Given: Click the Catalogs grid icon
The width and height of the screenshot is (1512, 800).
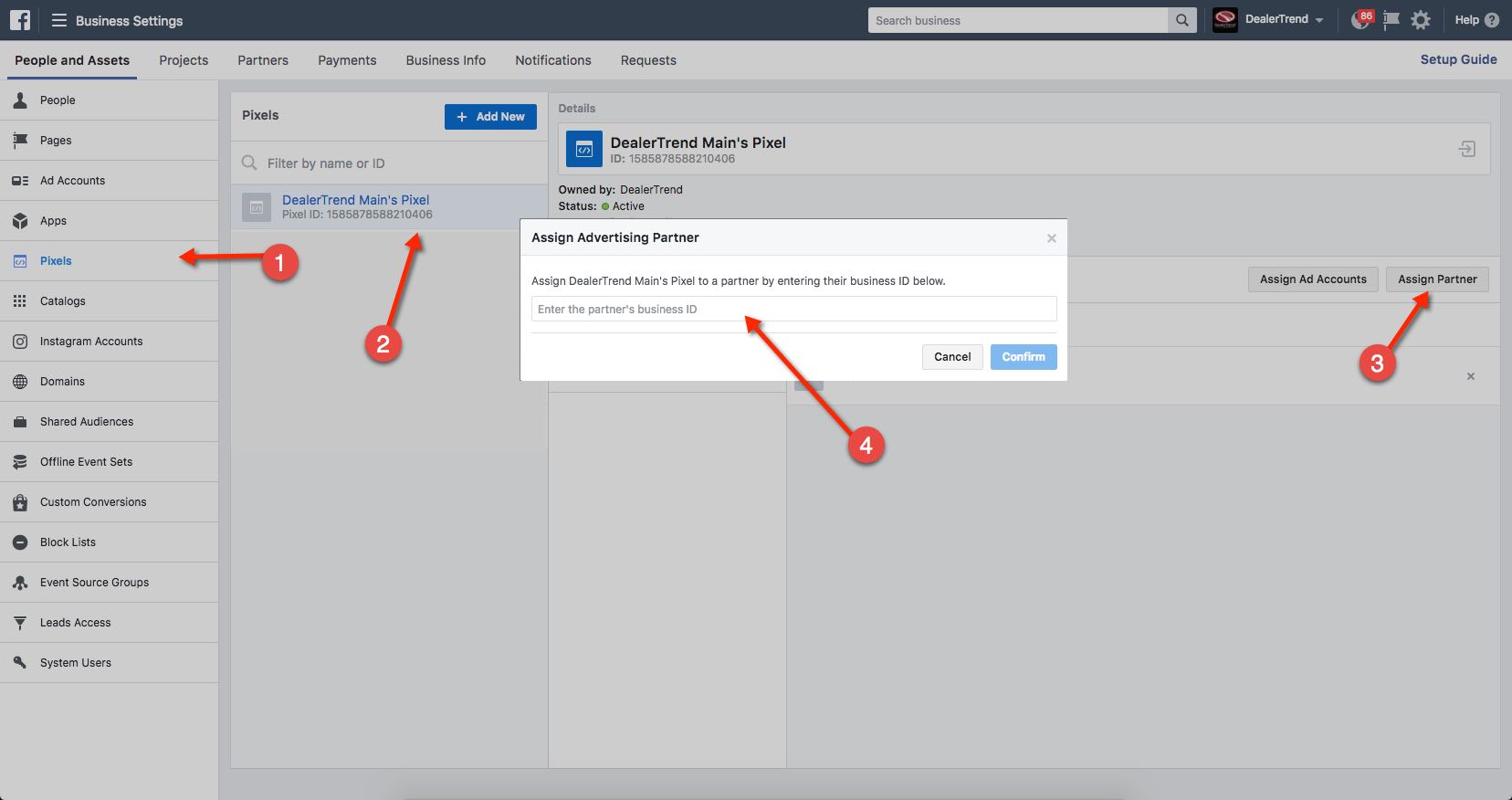Looking at the screenshot, I should tap(20, 301).
